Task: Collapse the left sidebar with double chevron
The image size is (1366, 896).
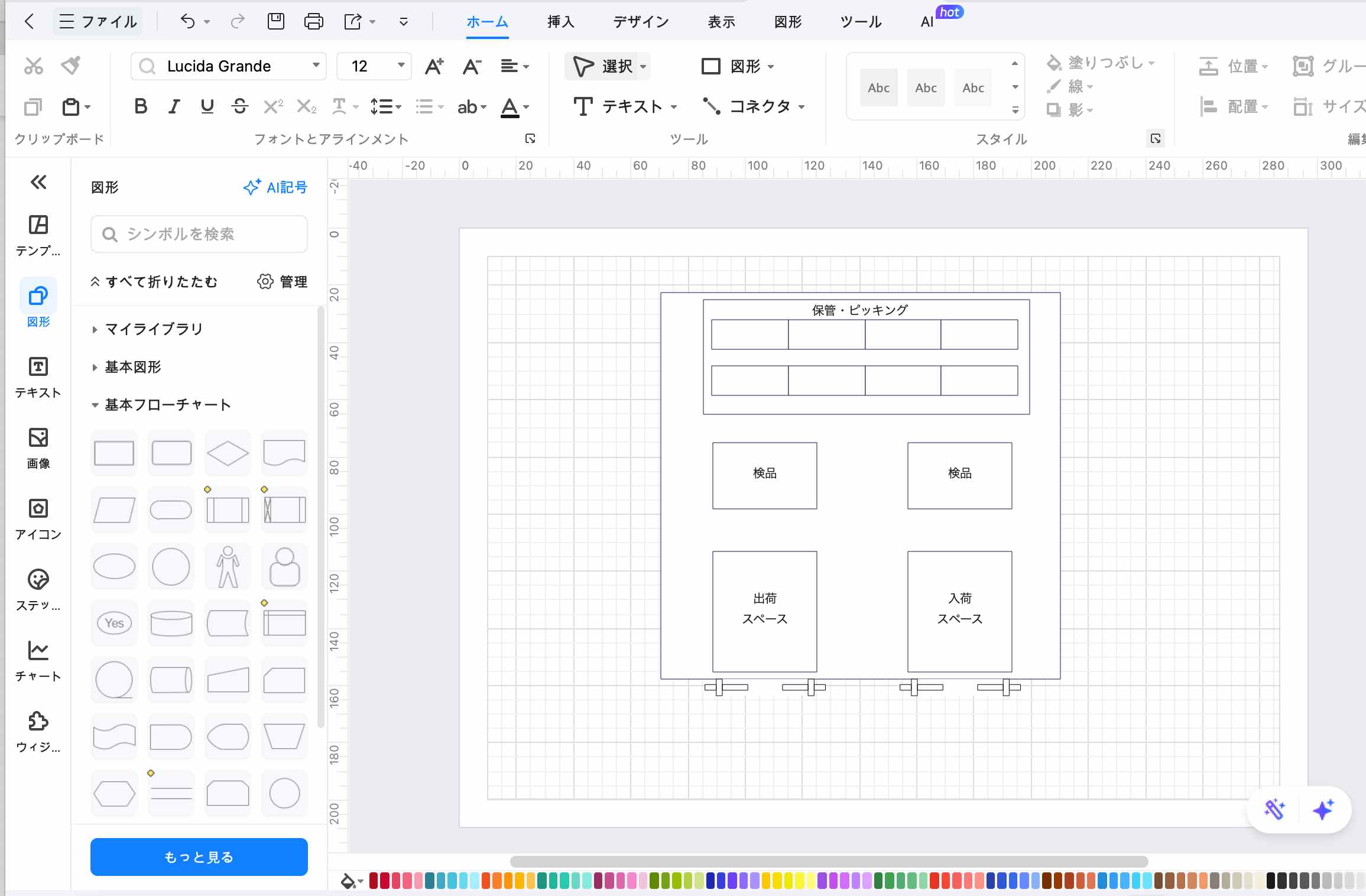Action: tap(38, 181)
